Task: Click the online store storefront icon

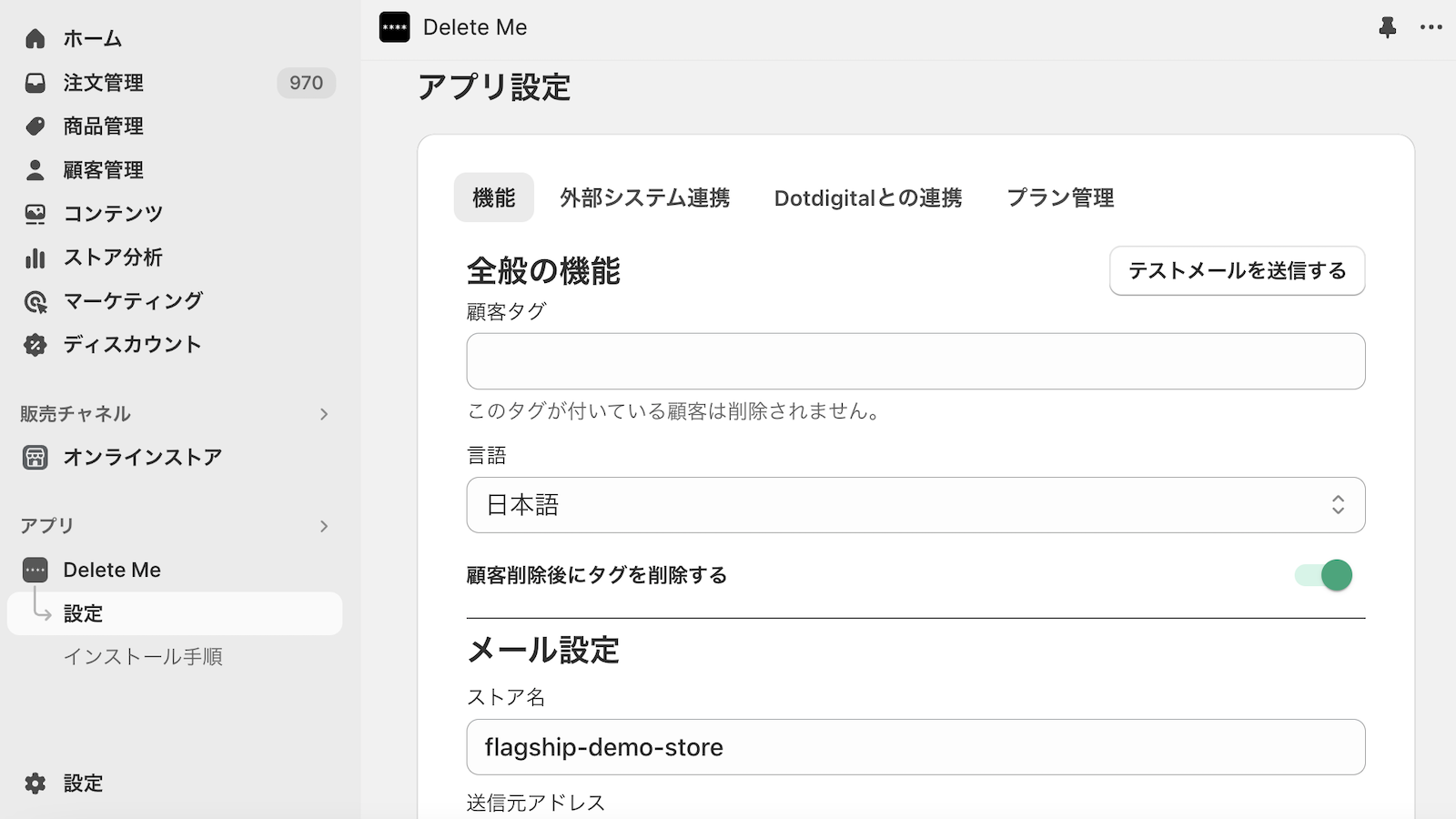Action: (35, 457)
